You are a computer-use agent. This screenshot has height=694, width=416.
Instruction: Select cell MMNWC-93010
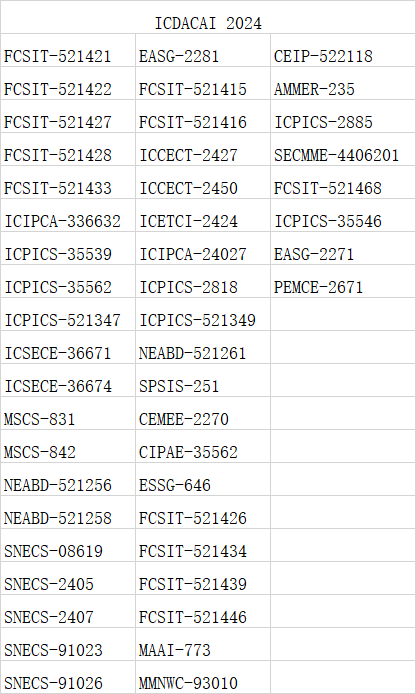pos(203,677)
